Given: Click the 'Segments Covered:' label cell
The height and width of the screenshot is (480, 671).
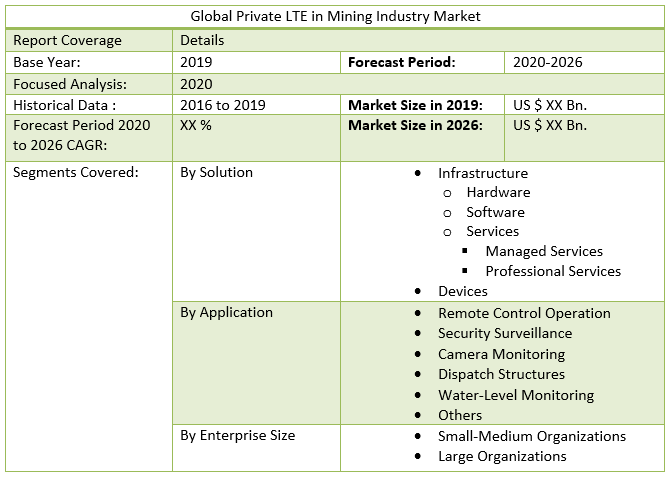Looking at the screenshot, I should pyautogui.click(x=75, y=172).
